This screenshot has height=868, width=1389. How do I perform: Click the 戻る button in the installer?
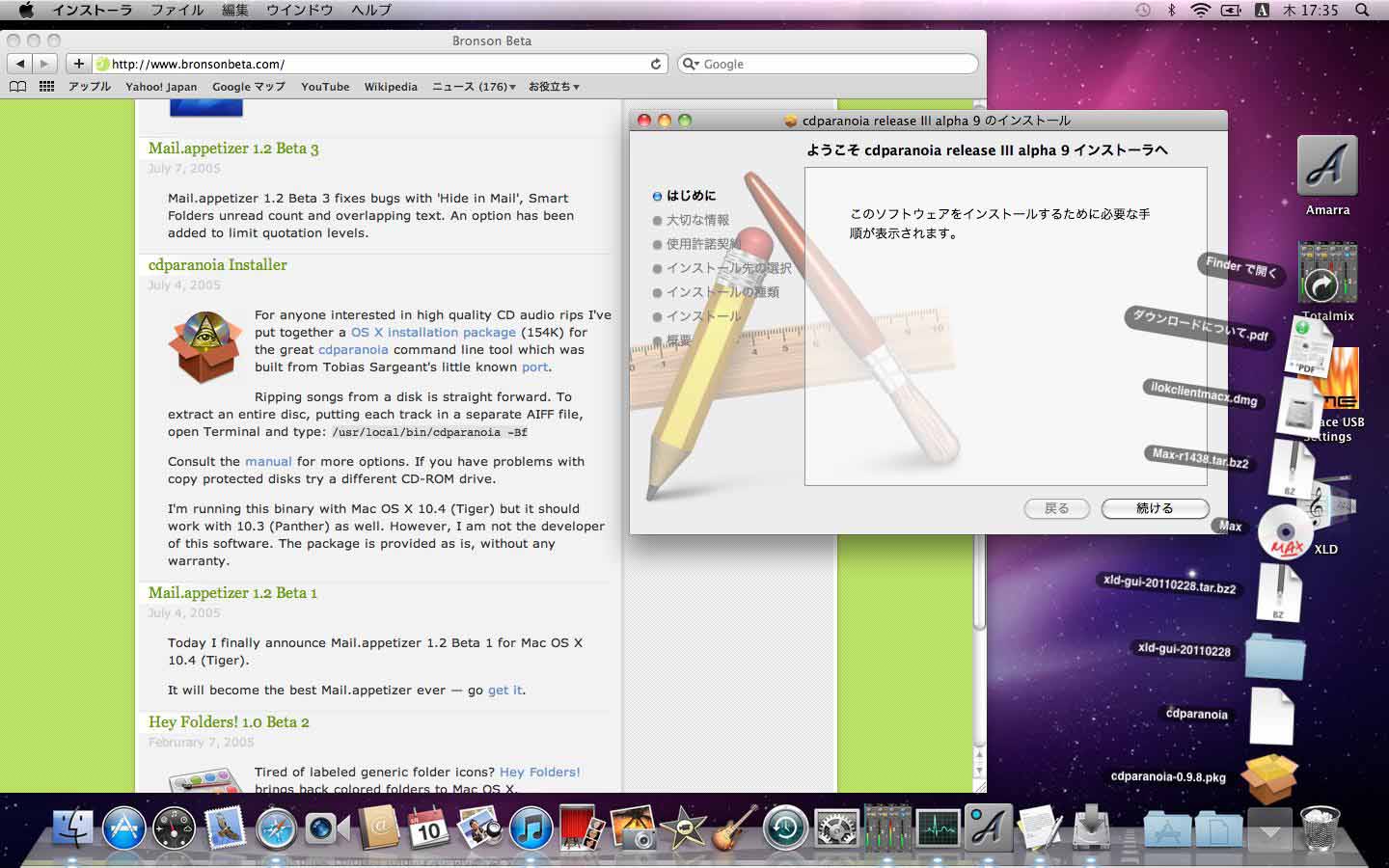(x=1057, y=508)
